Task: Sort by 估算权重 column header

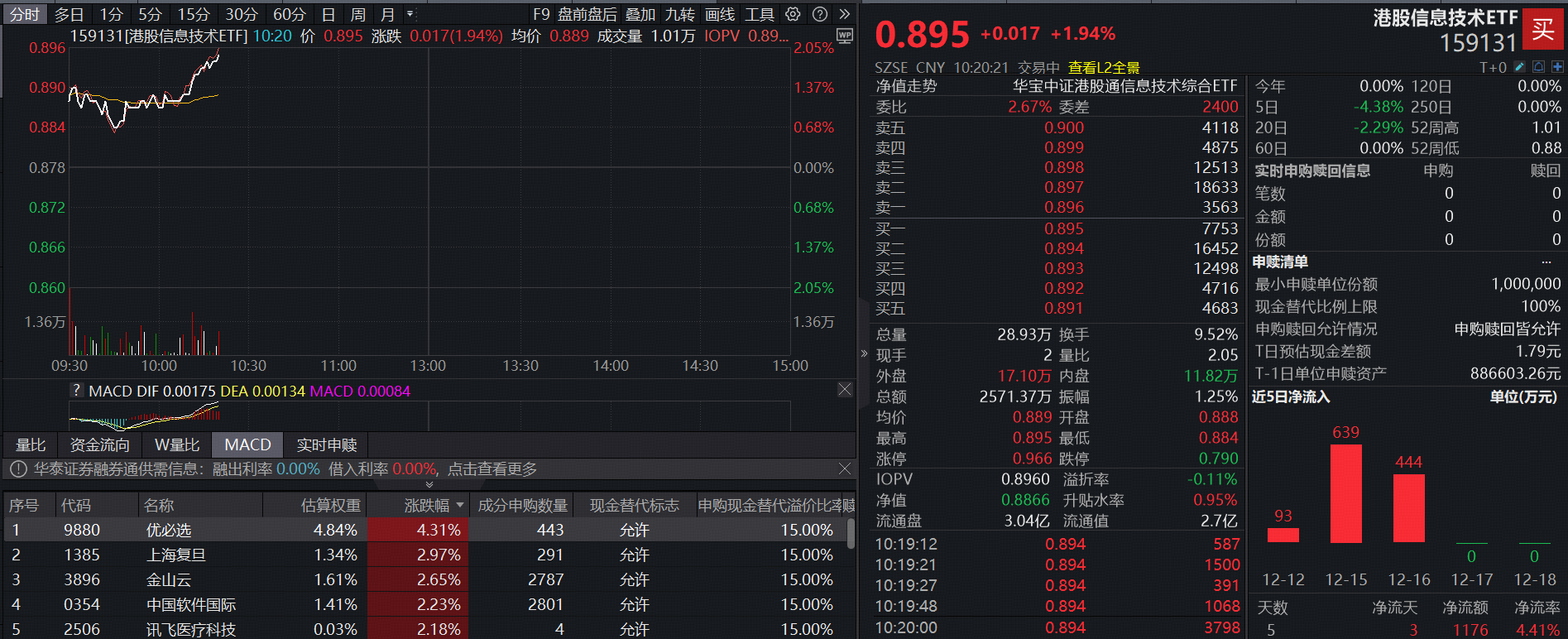Action: [x=330, y=505]
